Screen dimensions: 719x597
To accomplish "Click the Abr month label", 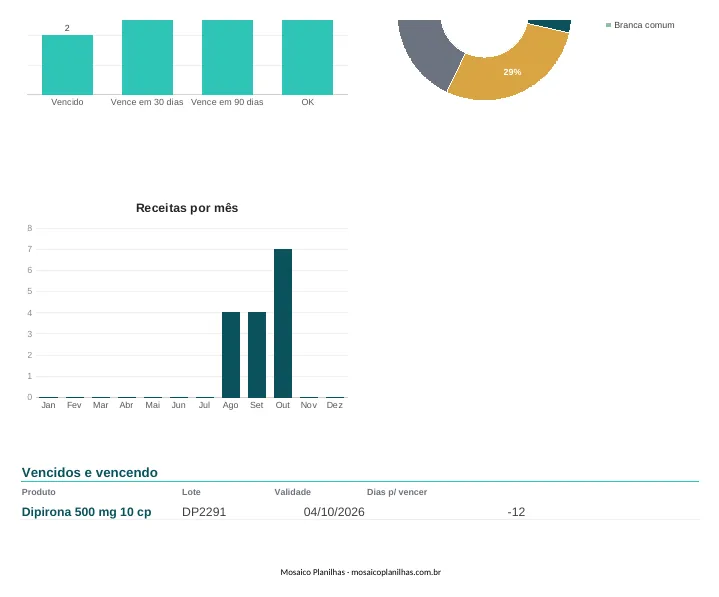I will 126,405.
